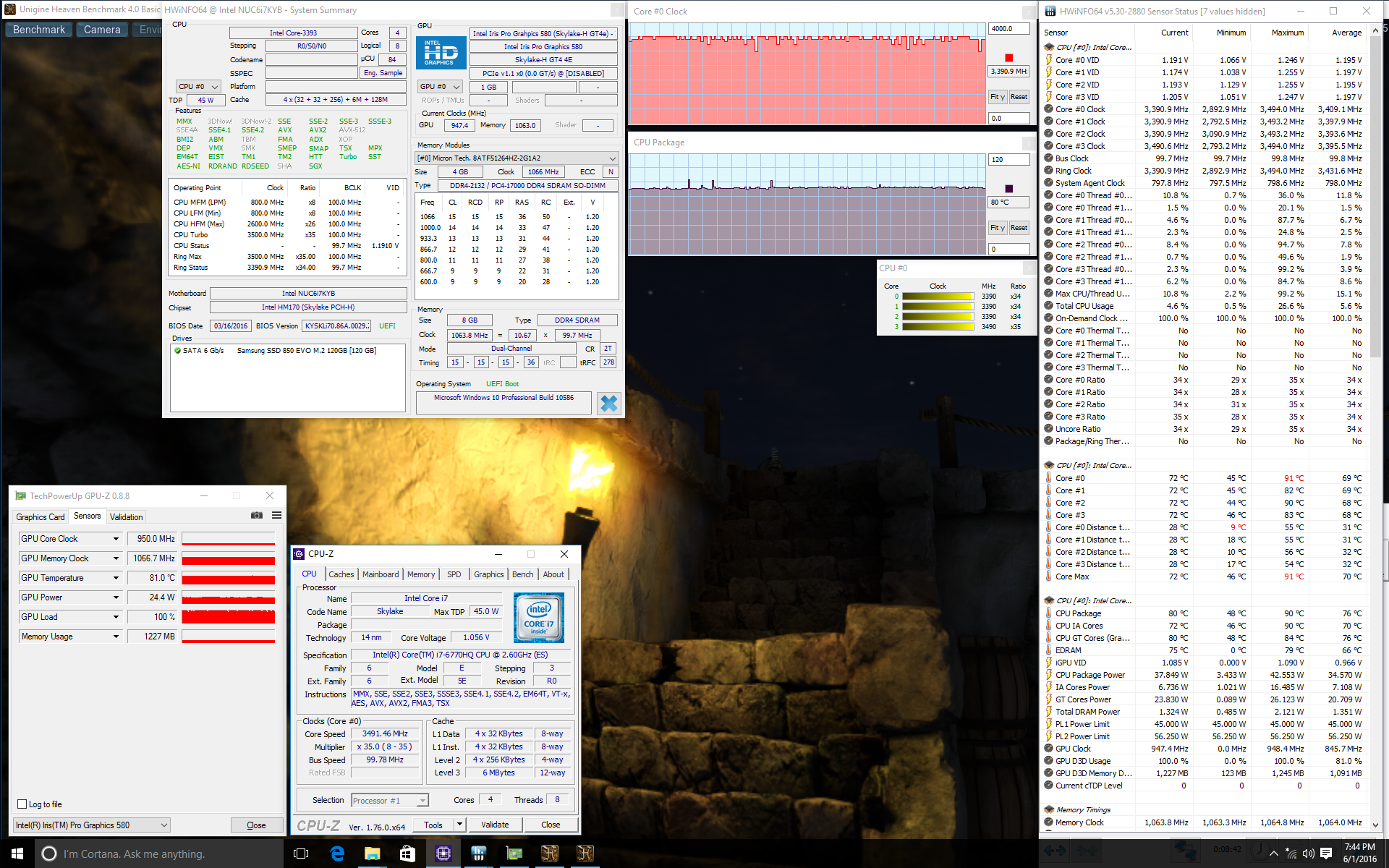The image size is (1389, 868).
Task: Click the Intel HD Graphics logo
Action: point(441,54)
